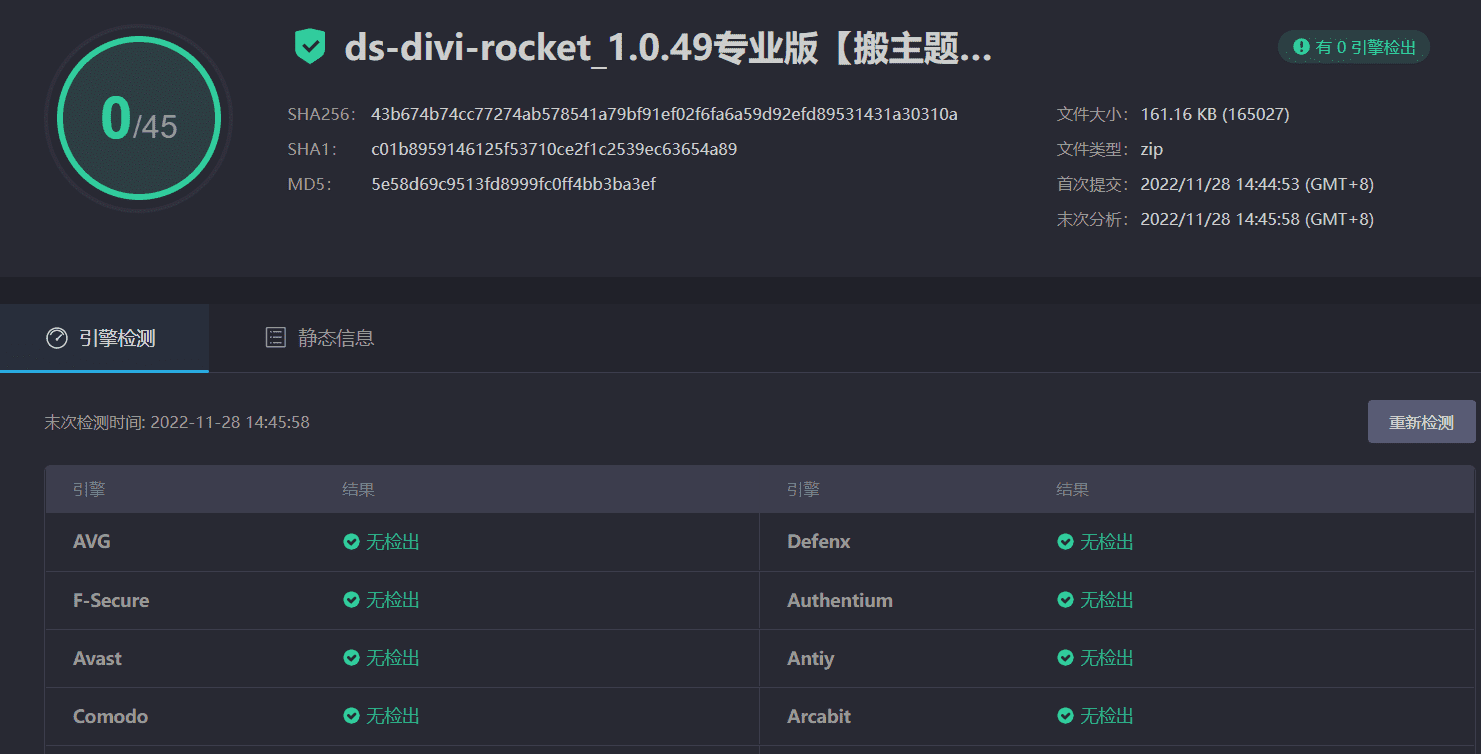Click the F-Secure engine name
Viewport: 1481px width, 754px height.
tap(111, 600)
